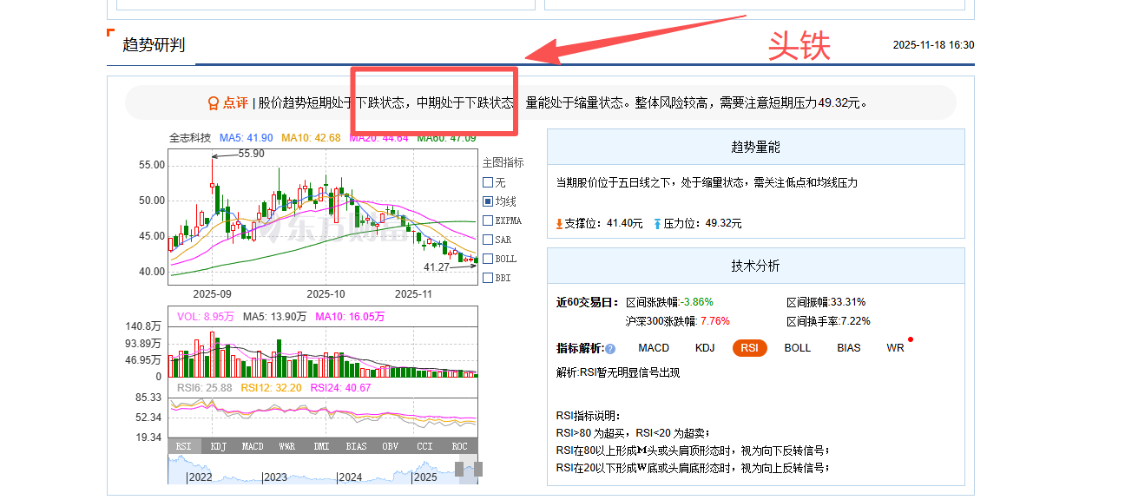Click the 点评 comment icon
Image resolution: width=1125 pixels, height=500 pixels.
[x=212, y=103]
